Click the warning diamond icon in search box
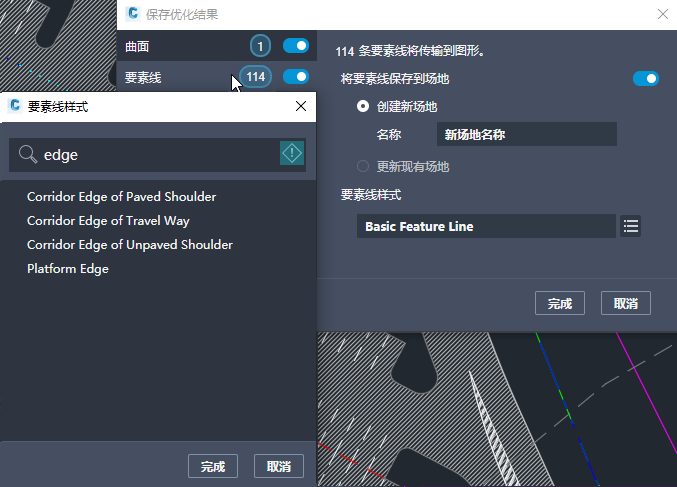Viewport: 677px width, 487px height. coord(292,153)
